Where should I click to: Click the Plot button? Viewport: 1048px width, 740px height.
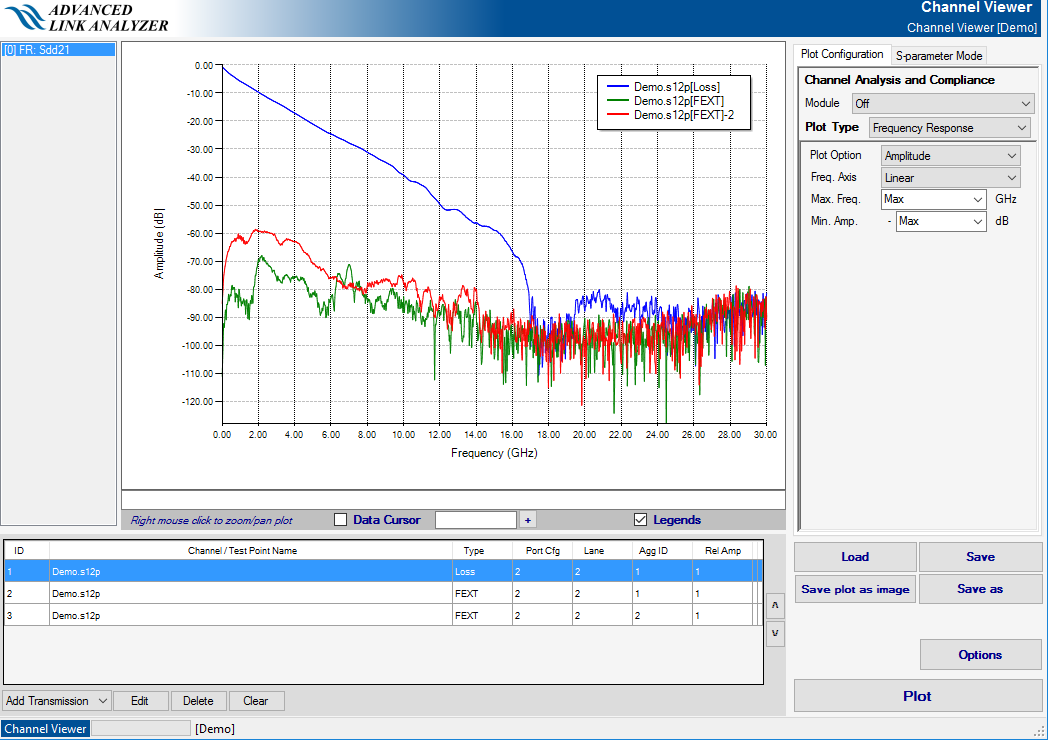[x=917, y=696]
